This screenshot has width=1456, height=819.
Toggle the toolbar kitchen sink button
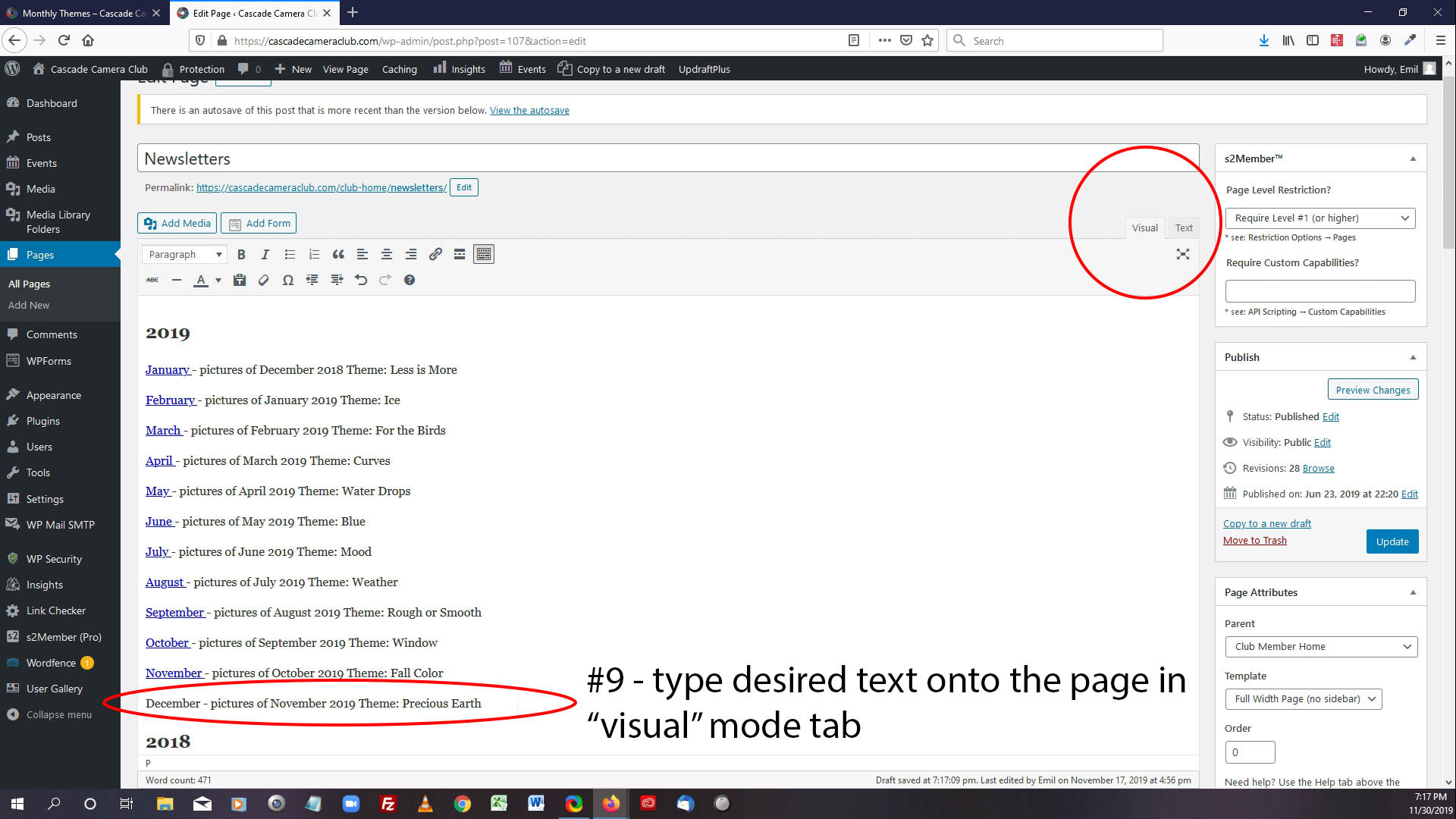point(484,255)
